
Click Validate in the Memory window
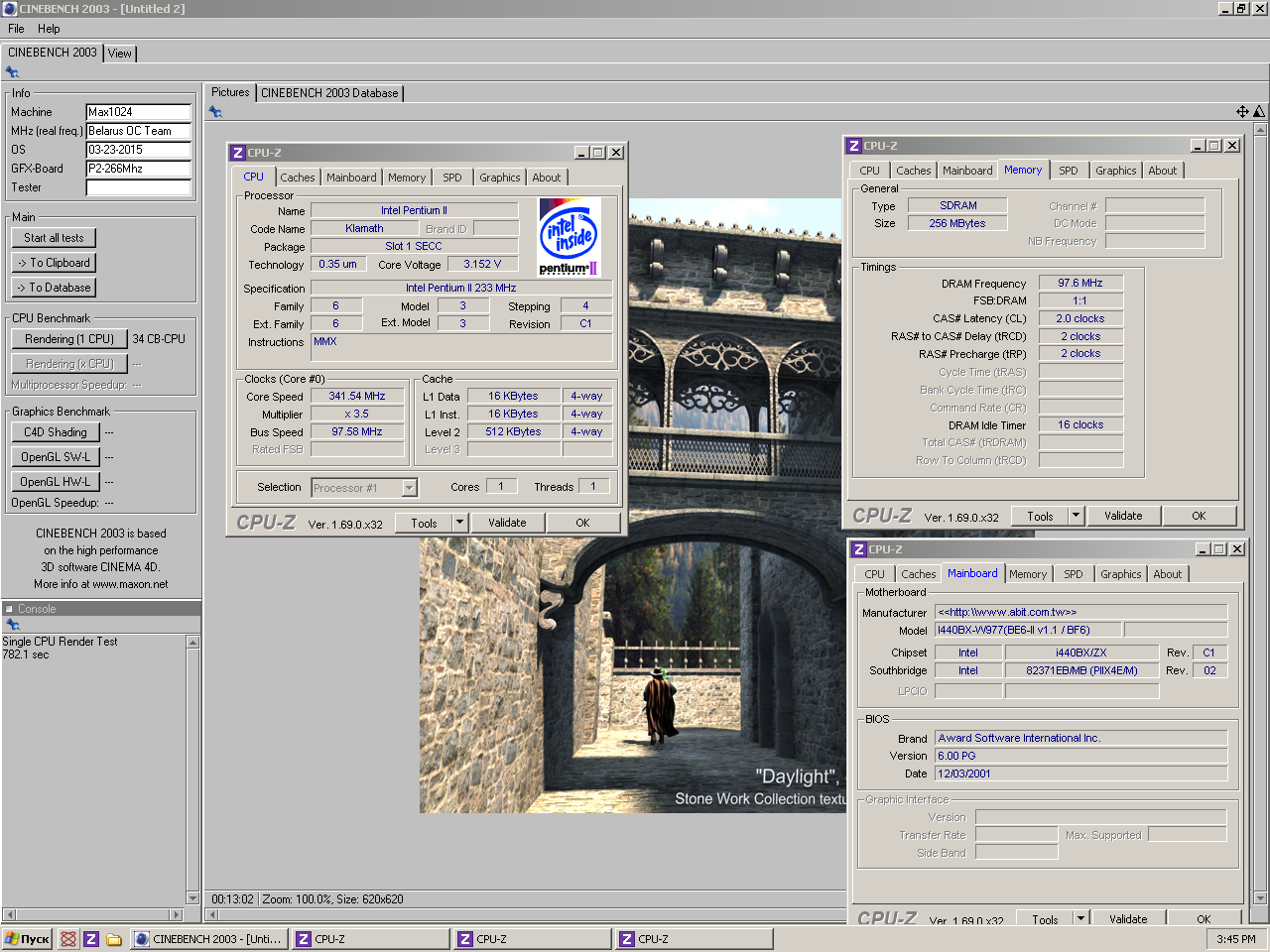tap(1123, 516)
